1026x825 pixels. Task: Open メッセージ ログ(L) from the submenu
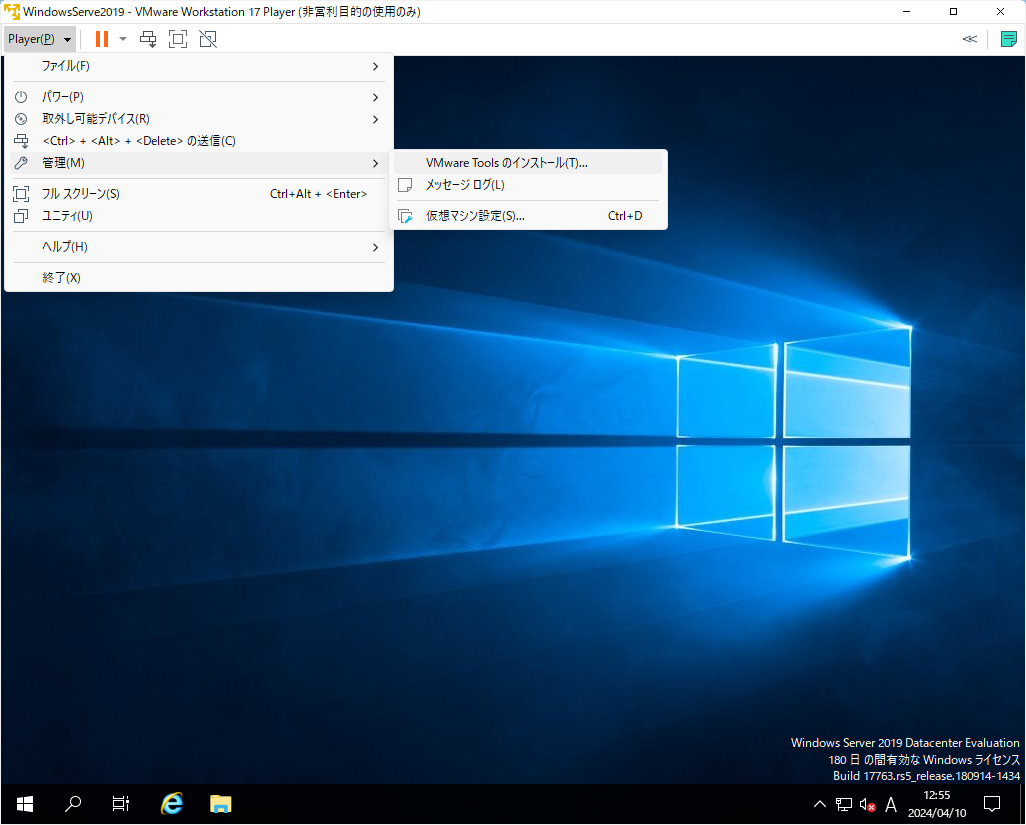[x=528, y=184]
